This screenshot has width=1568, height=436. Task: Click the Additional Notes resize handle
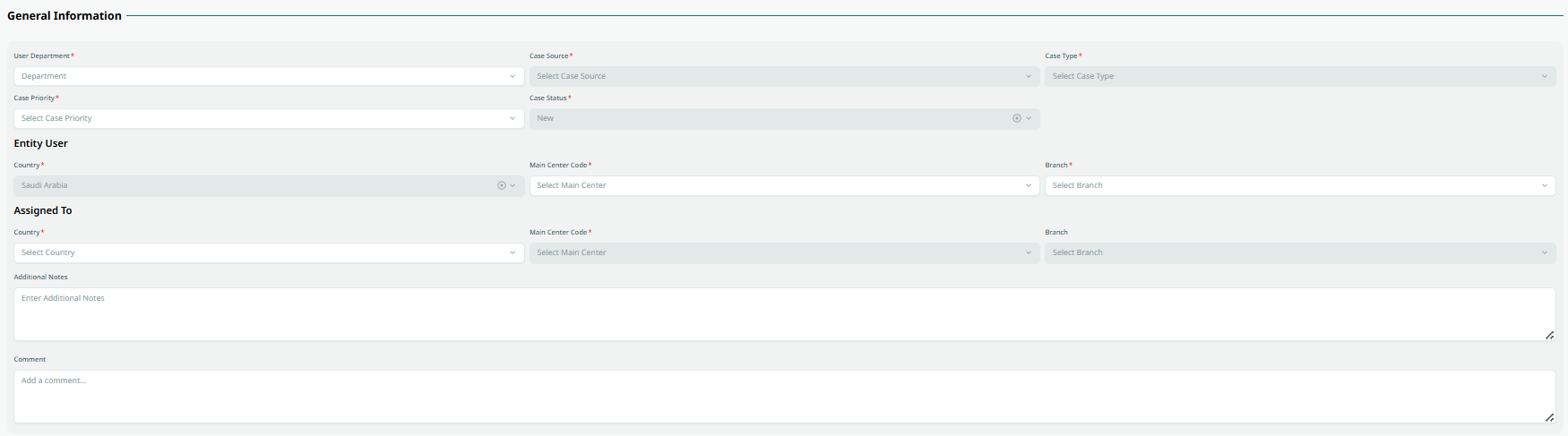[1549, 335]
